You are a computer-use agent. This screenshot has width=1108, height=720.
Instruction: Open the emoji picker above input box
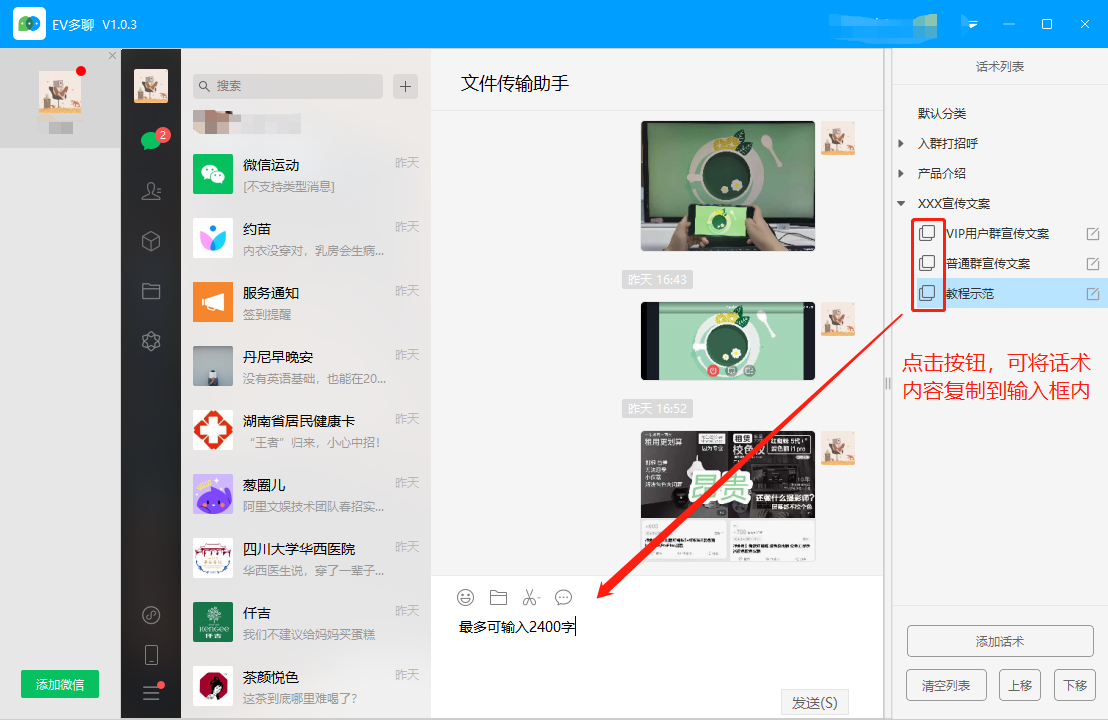click(x=465, y=597)
